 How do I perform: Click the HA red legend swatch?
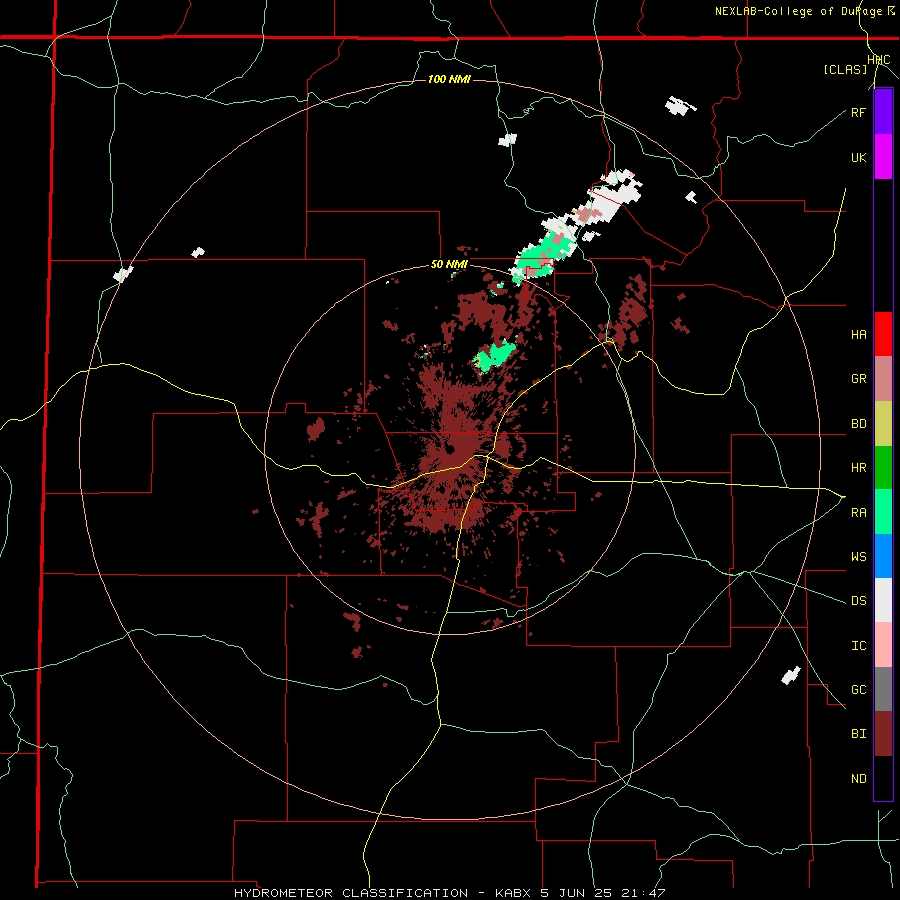(883, 334)
